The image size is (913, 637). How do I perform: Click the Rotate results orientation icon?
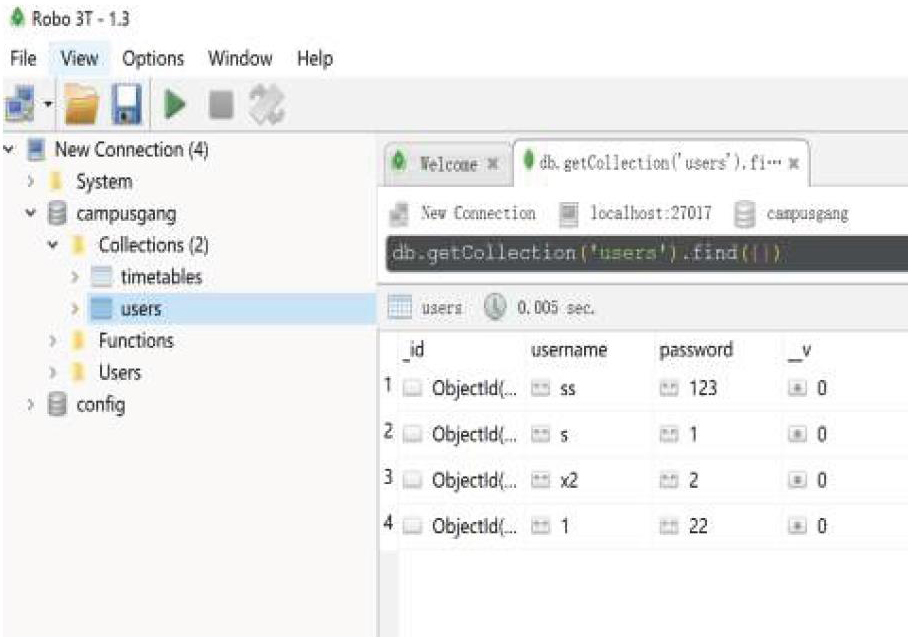pyautogui.click(x=266, y=105)
